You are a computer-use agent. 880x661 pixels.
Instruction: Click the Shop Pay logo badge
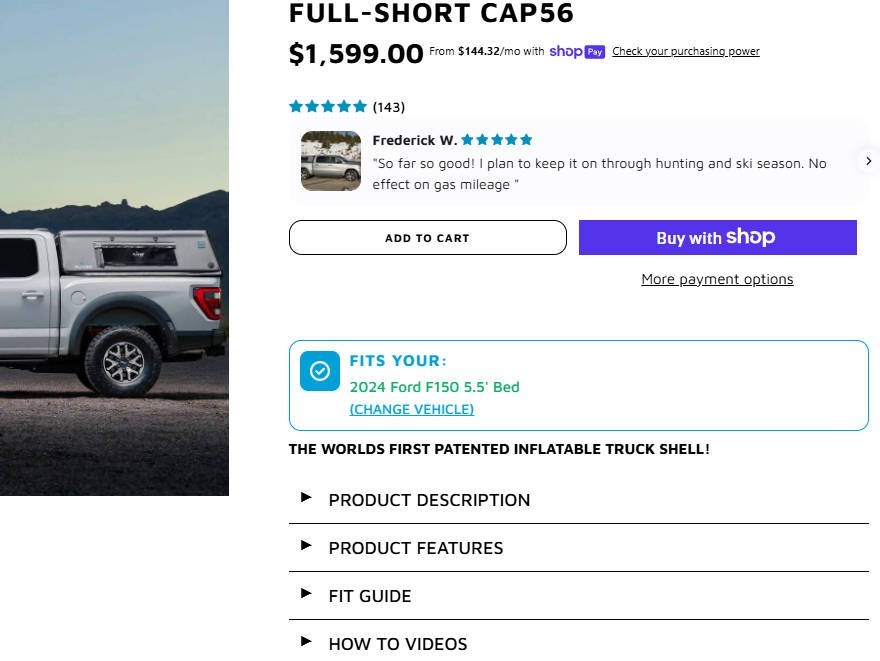click(x=577, y=51)
